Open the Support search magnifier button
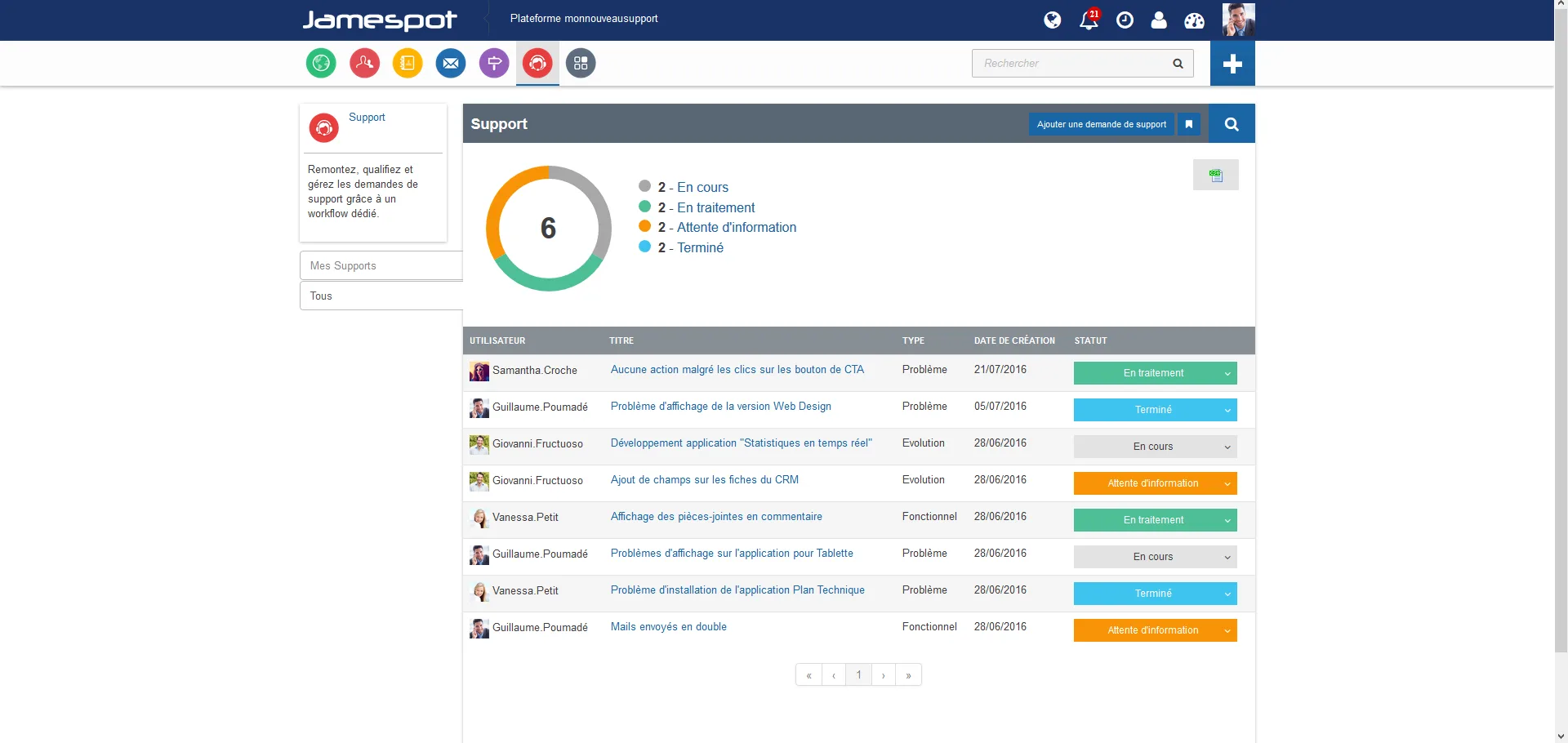 click(1232, 124)
